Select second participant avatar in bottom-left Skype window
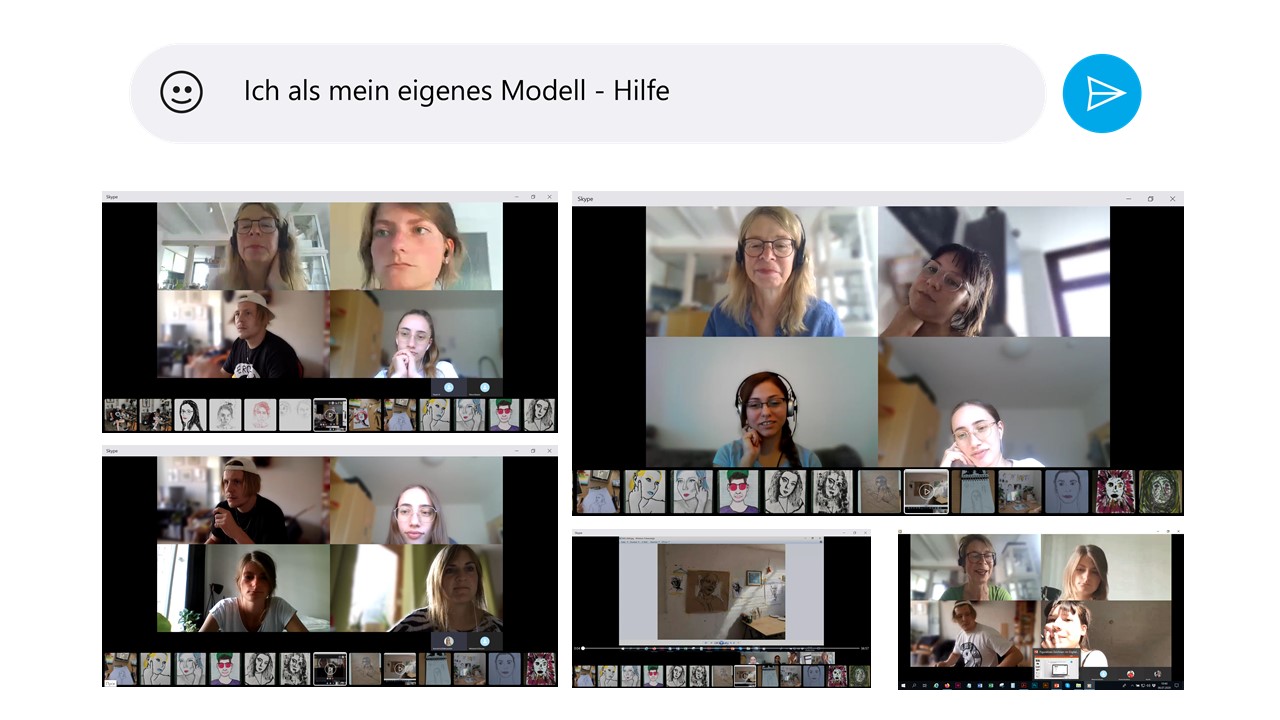Image resolution: width=1280 pixels, height=720 pixels. click(x=484, y=641)
